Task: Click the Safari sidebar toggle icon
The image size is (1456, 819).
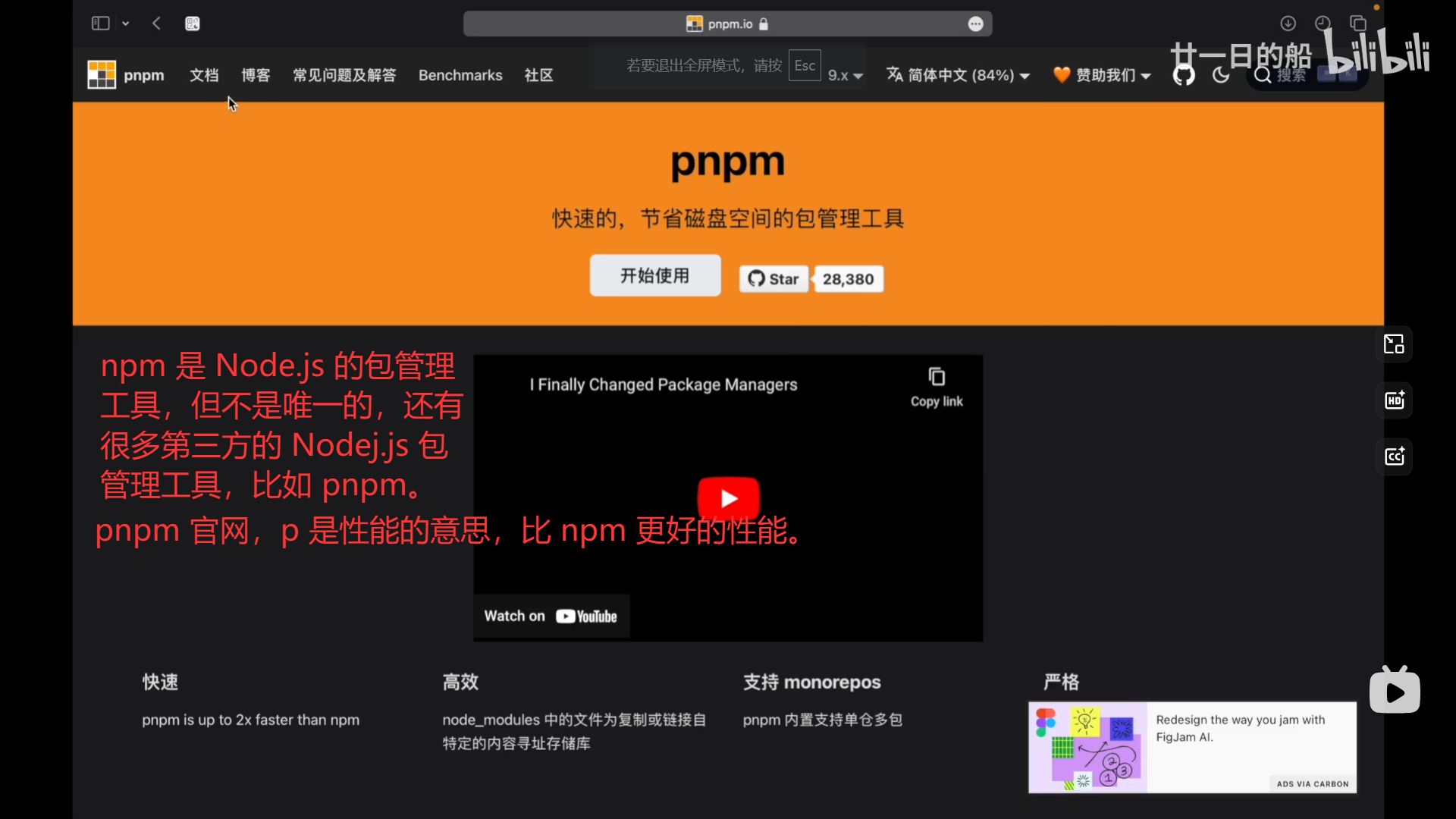Action: (101, 24)
